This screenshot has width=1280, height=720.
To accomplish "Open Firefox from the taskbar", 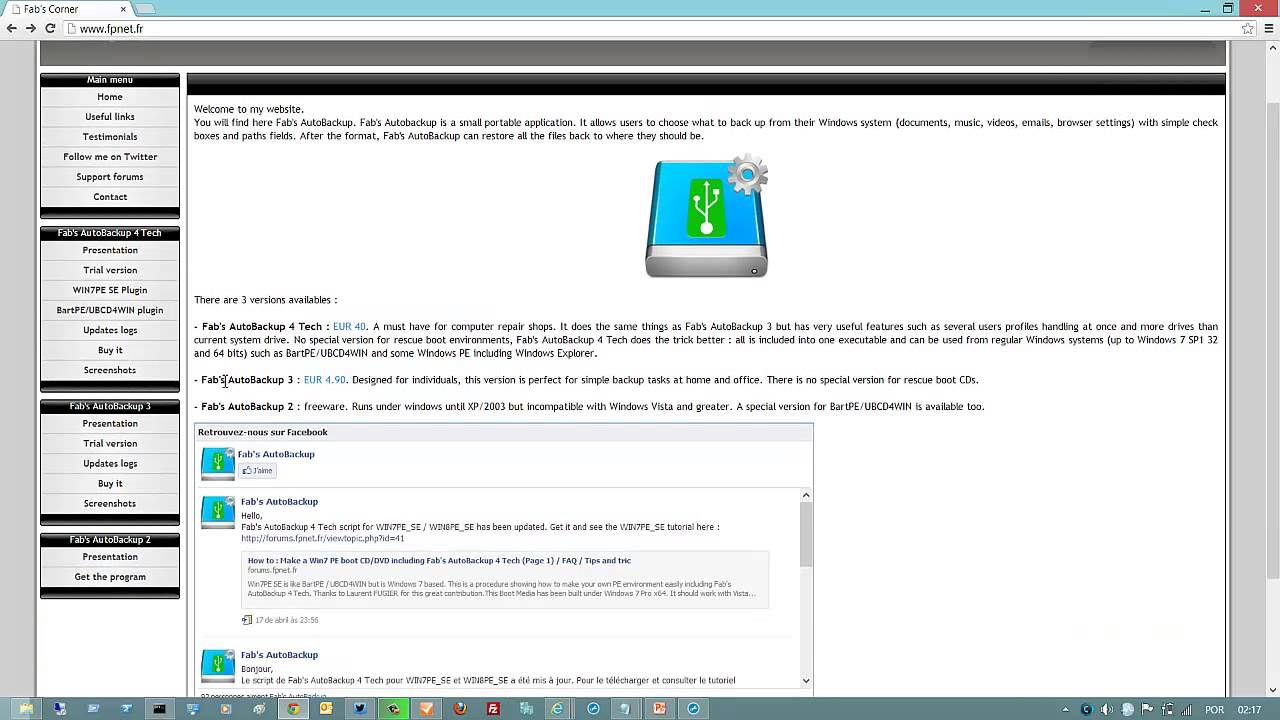I will (x=460, y=709).
